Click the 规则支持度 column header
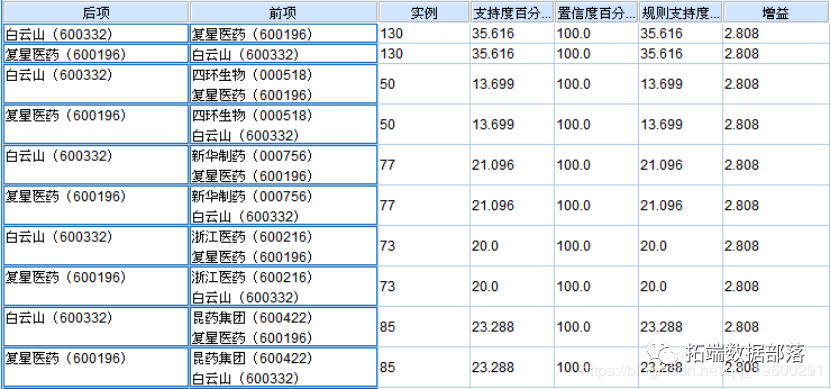Image resolution: width=831 pixels, height=389 pixels. pyautogui.click(x=680, y=12)
